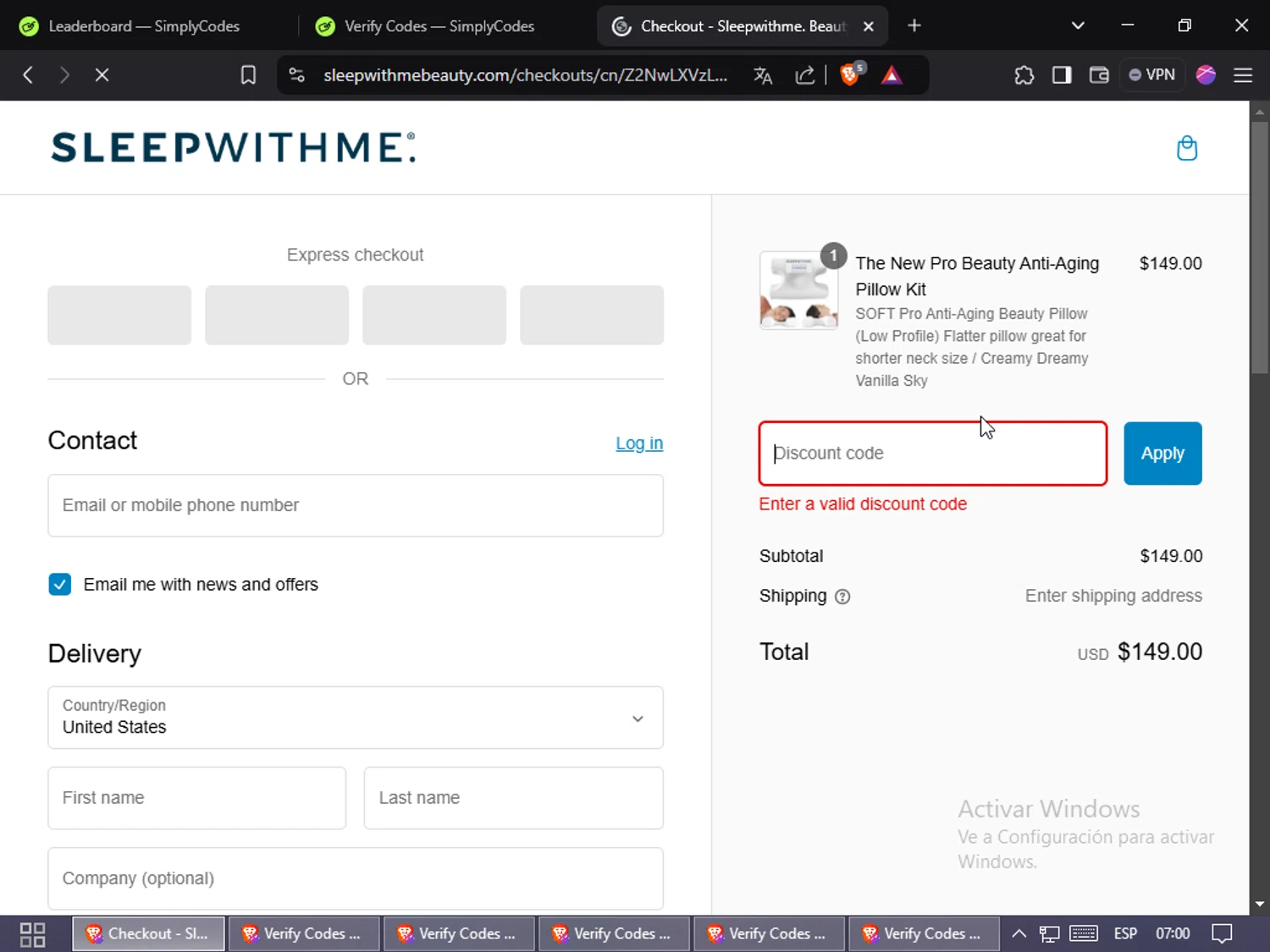Click the Total $149.00 amount

click(1160, 652)
